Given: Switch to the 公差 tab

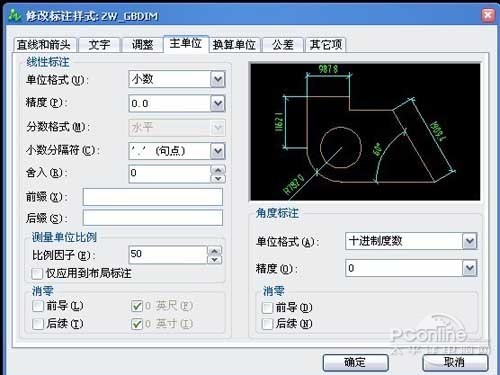Looking at the screenshot, I should (x=283, y=45).
